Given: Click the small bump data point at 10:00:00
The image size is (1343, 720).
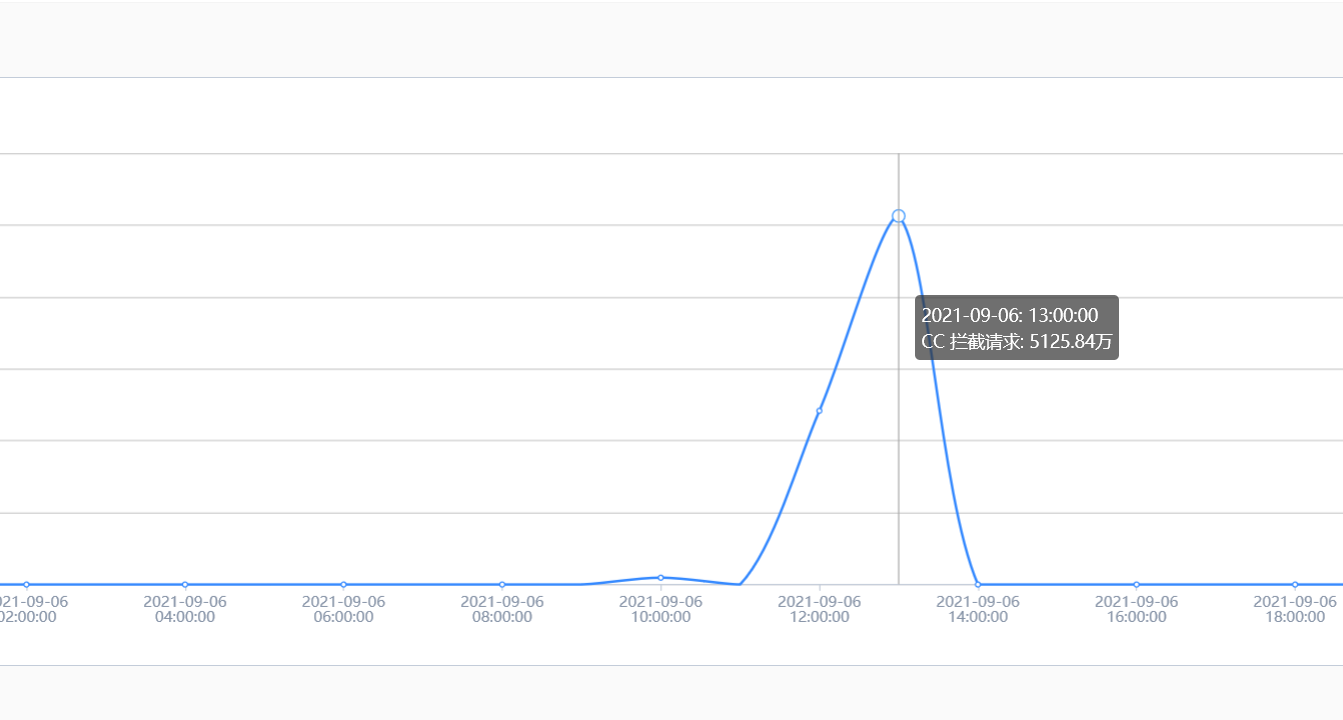Looking at the screenshot, I should (661, 578).
